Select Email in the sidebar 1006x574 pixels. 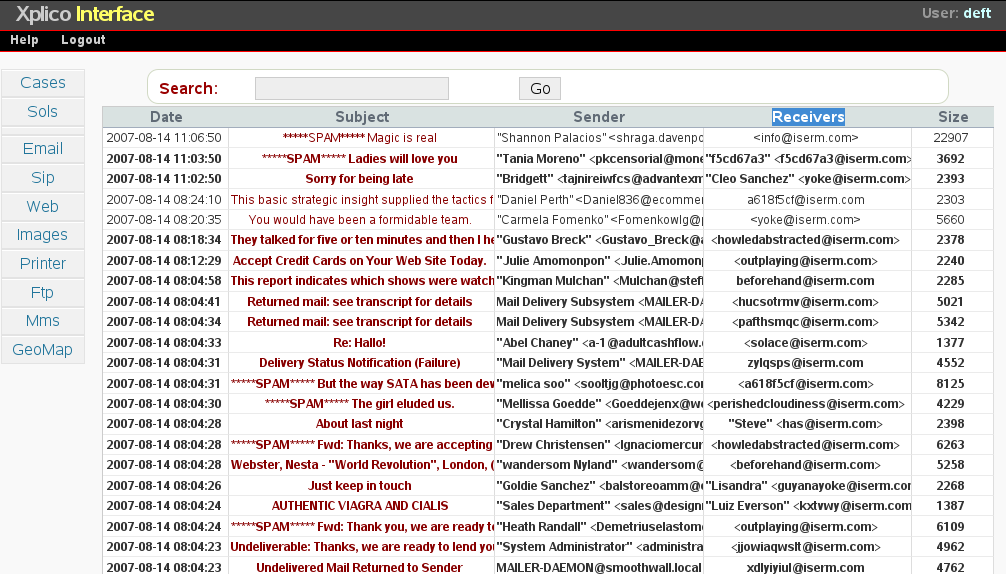tap(43, 149)
